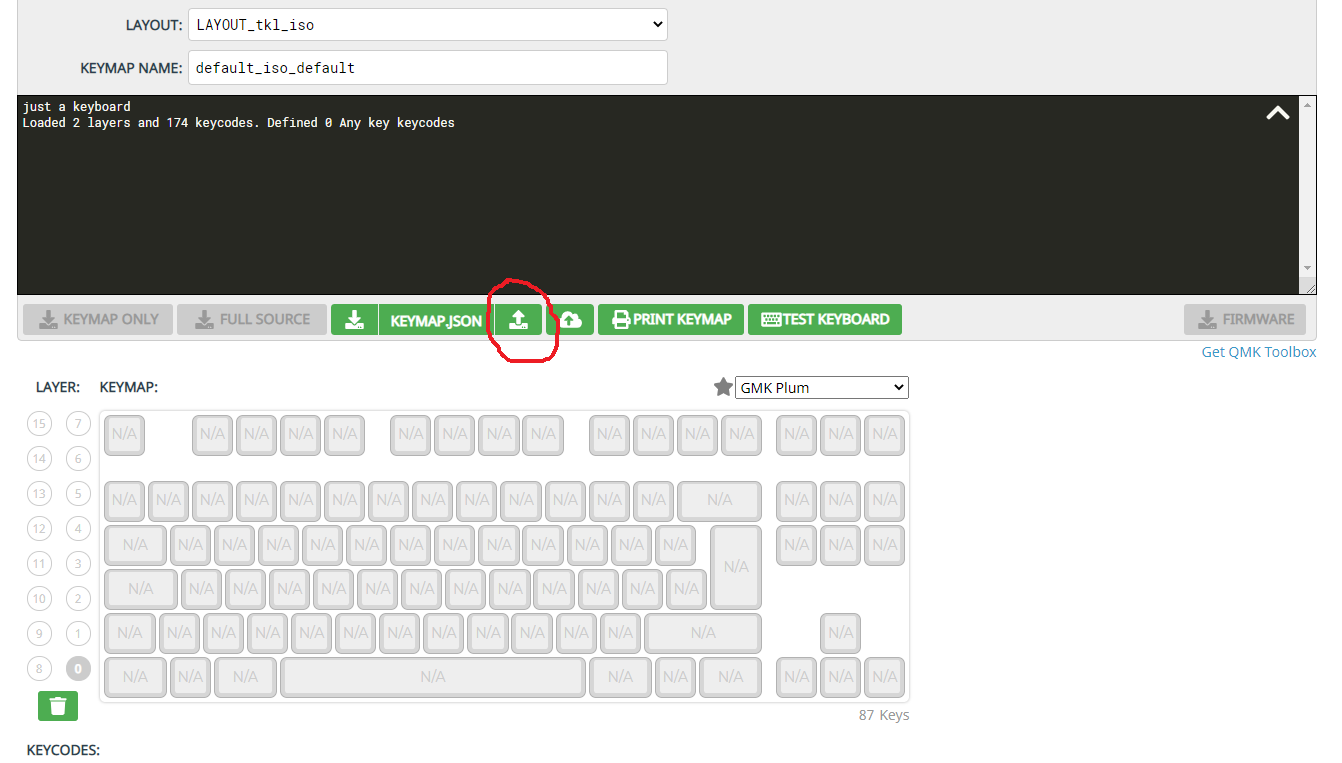Click the star favorite colorway icon
The width and height of the screenshot is (1342, 763).
(723, 387)
